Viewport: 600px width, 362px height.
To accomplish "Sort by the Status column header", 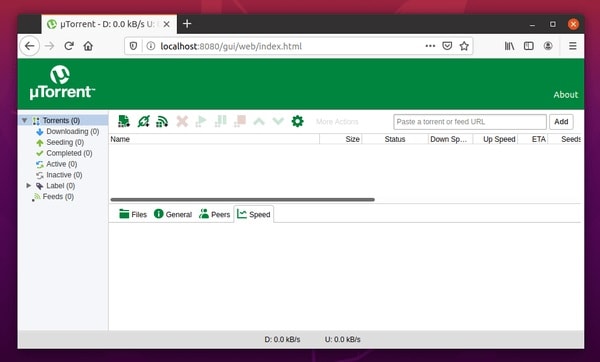I will [x=395, y=139].
